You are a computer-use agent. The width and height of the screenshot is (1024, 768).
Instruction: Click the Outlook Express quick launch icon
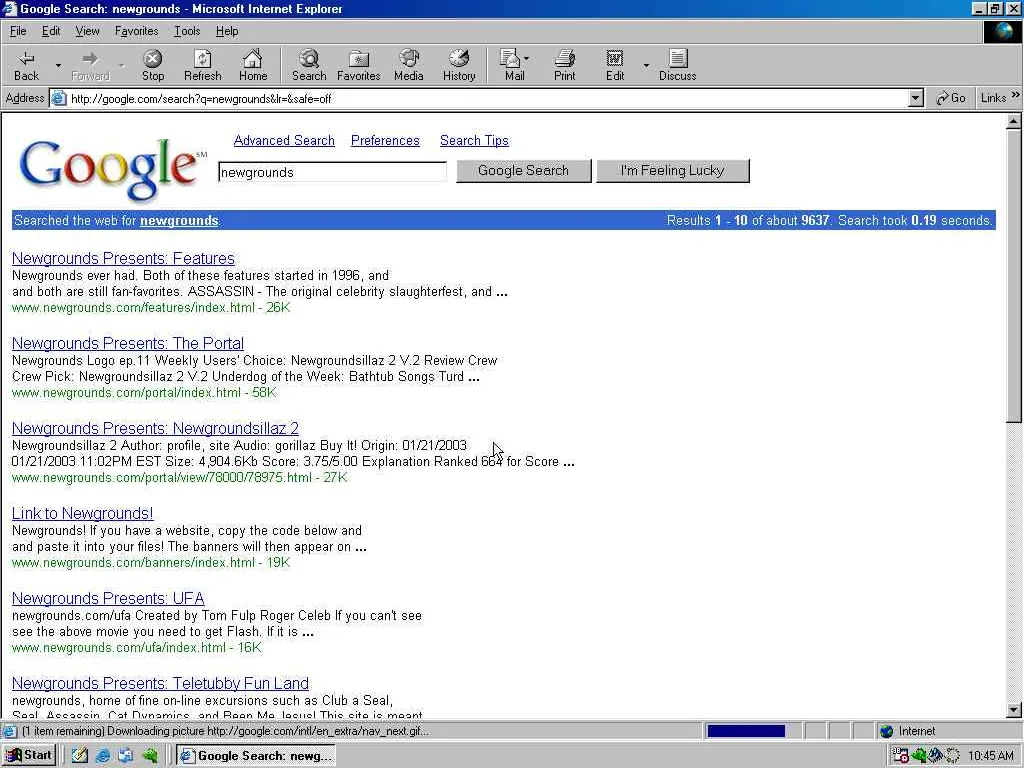point(125,756)
